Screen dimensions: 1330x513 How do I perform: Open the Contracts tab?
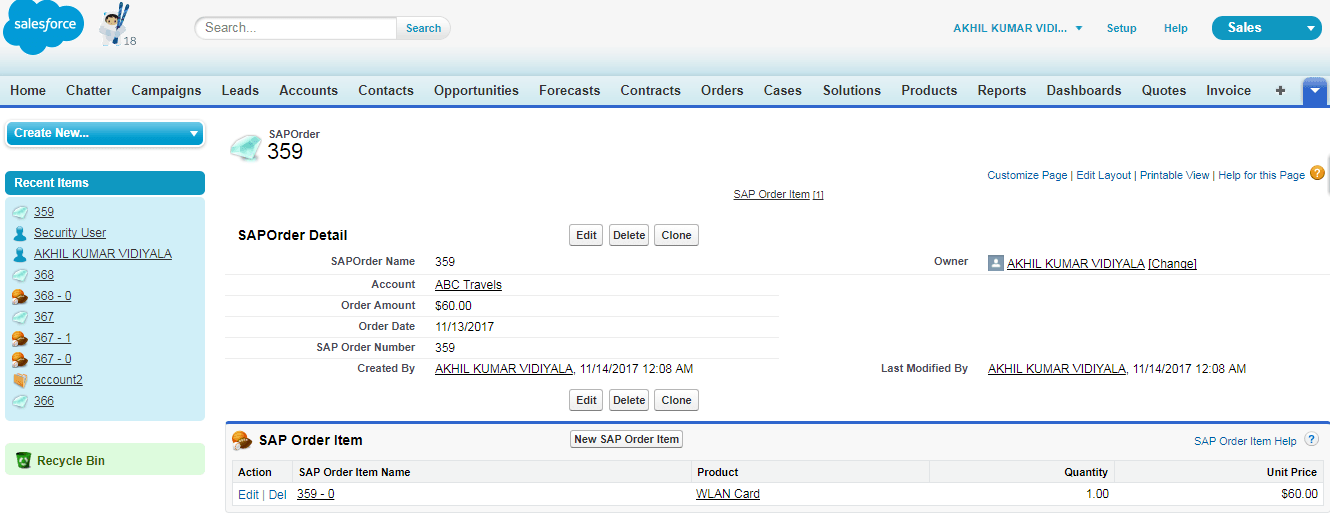tap(650, 90)
